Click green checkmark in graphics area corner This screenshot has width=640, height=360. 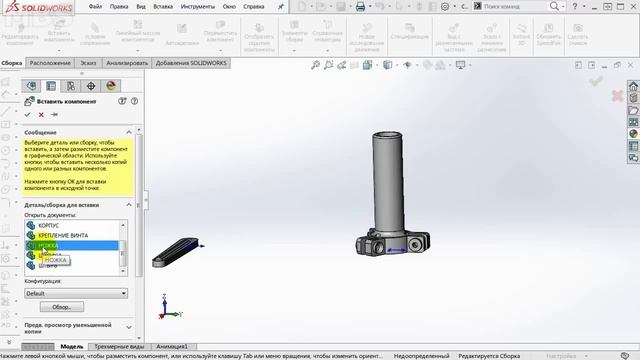tap(596, 81)
